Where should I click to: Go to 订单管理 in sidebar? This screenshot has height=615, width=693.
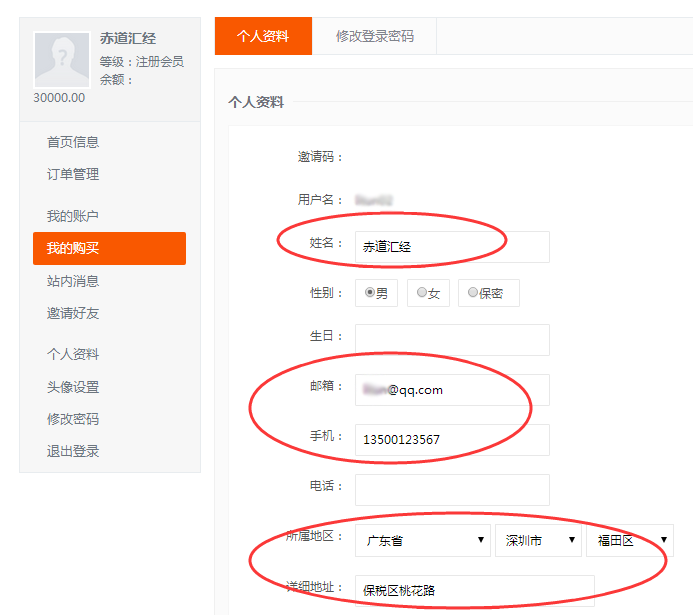tap(73, 174)
